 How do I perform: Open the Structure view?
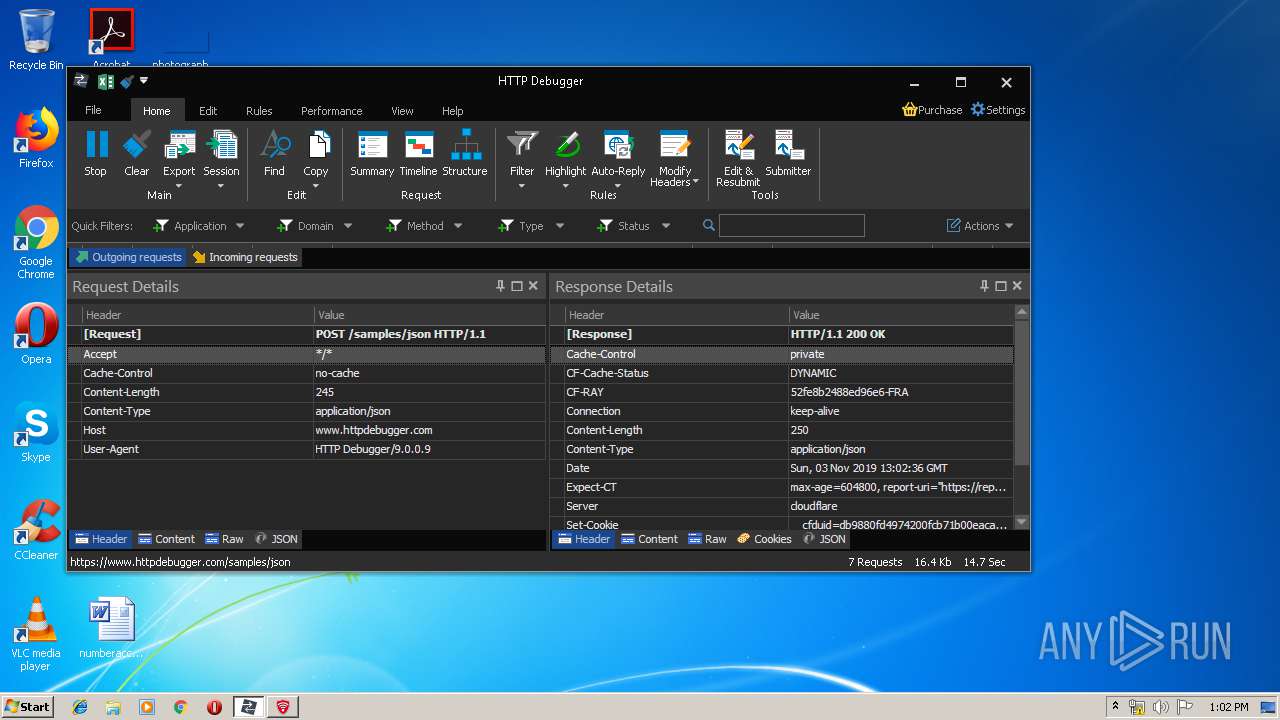[465, 154]
